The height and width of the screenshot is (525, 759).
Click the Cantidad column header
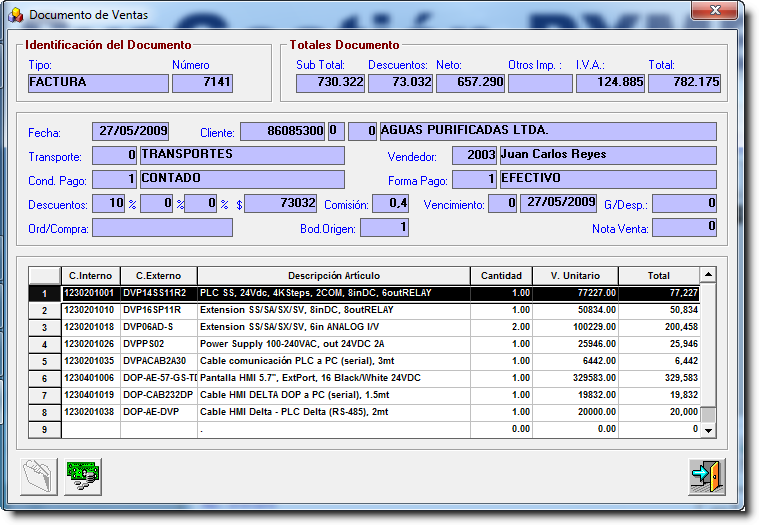pyautogui.click(x=501, y=276)
